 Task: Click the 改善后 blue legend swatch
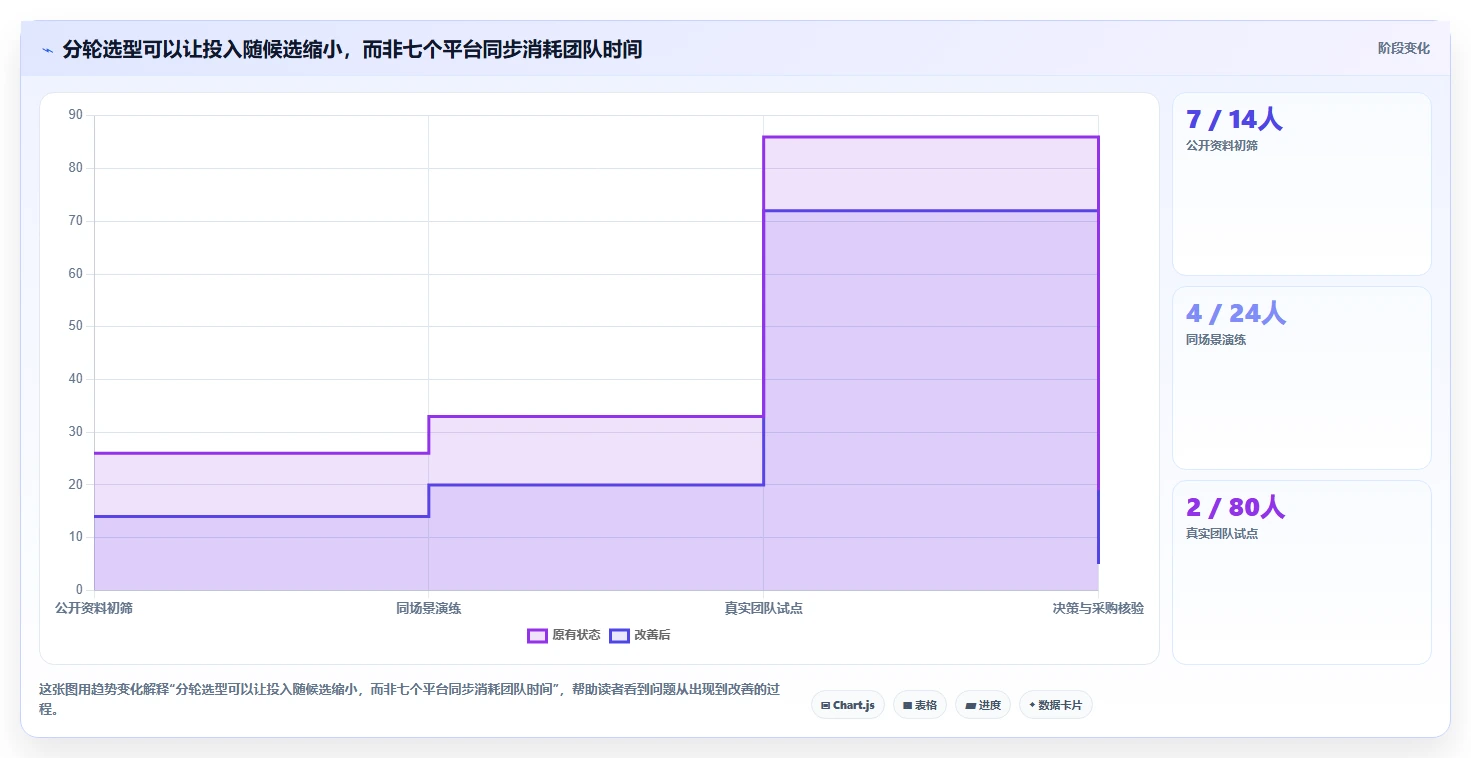(x=619, y=636)
